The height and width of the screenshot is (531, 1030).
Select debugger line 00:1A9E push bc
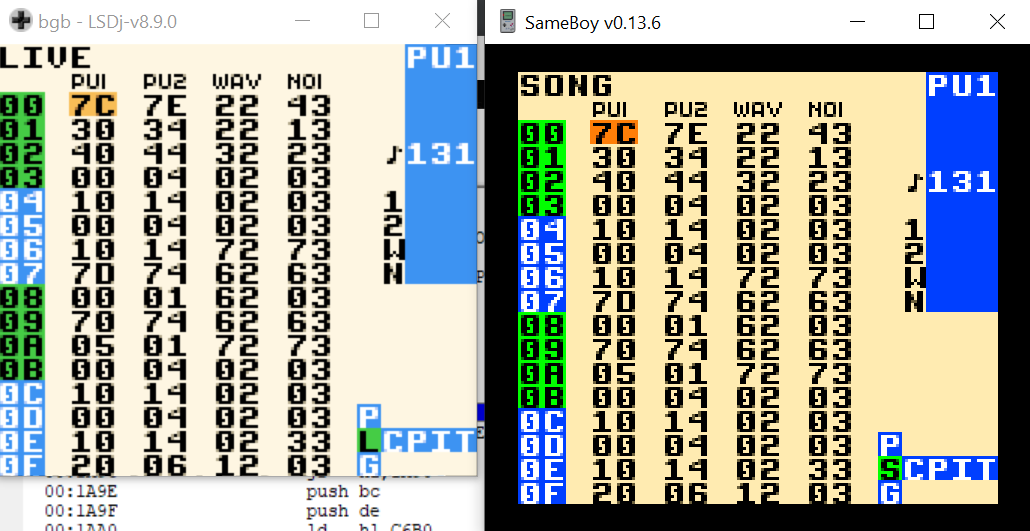(x=210, y=492)
